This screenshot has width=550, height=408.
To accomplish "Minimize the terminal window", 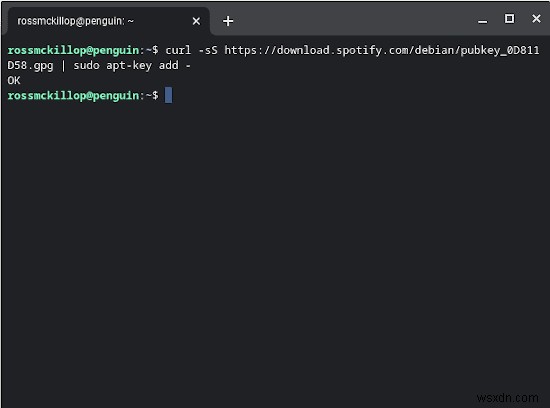I will point(483,21).
